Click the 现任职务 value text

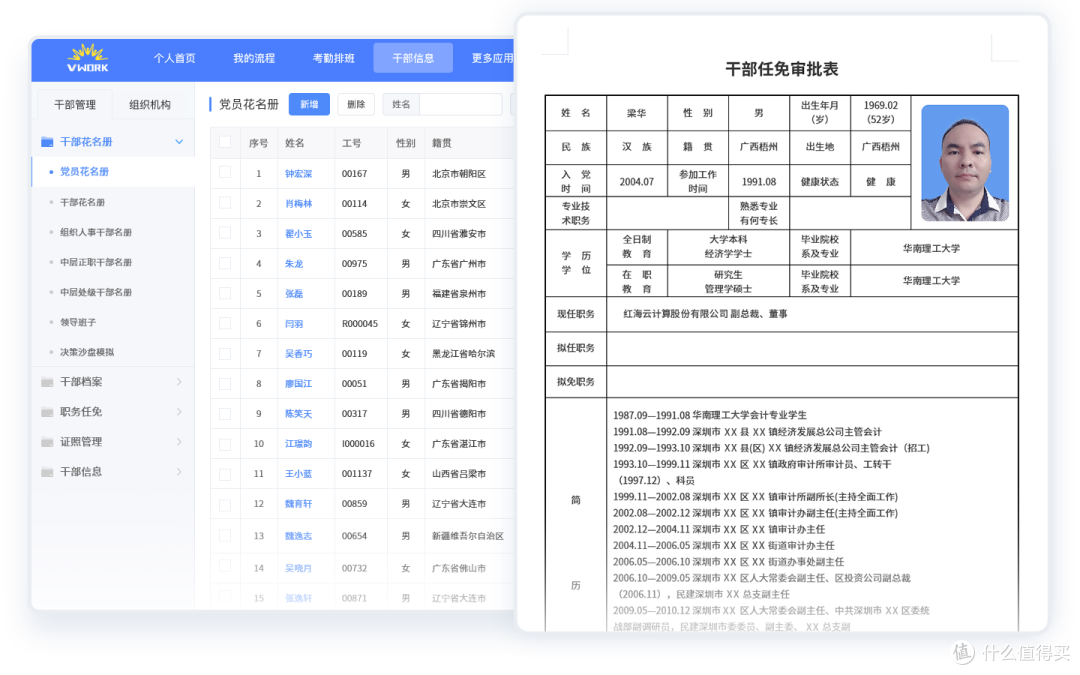pyautogui.click(x=705, y=313)
